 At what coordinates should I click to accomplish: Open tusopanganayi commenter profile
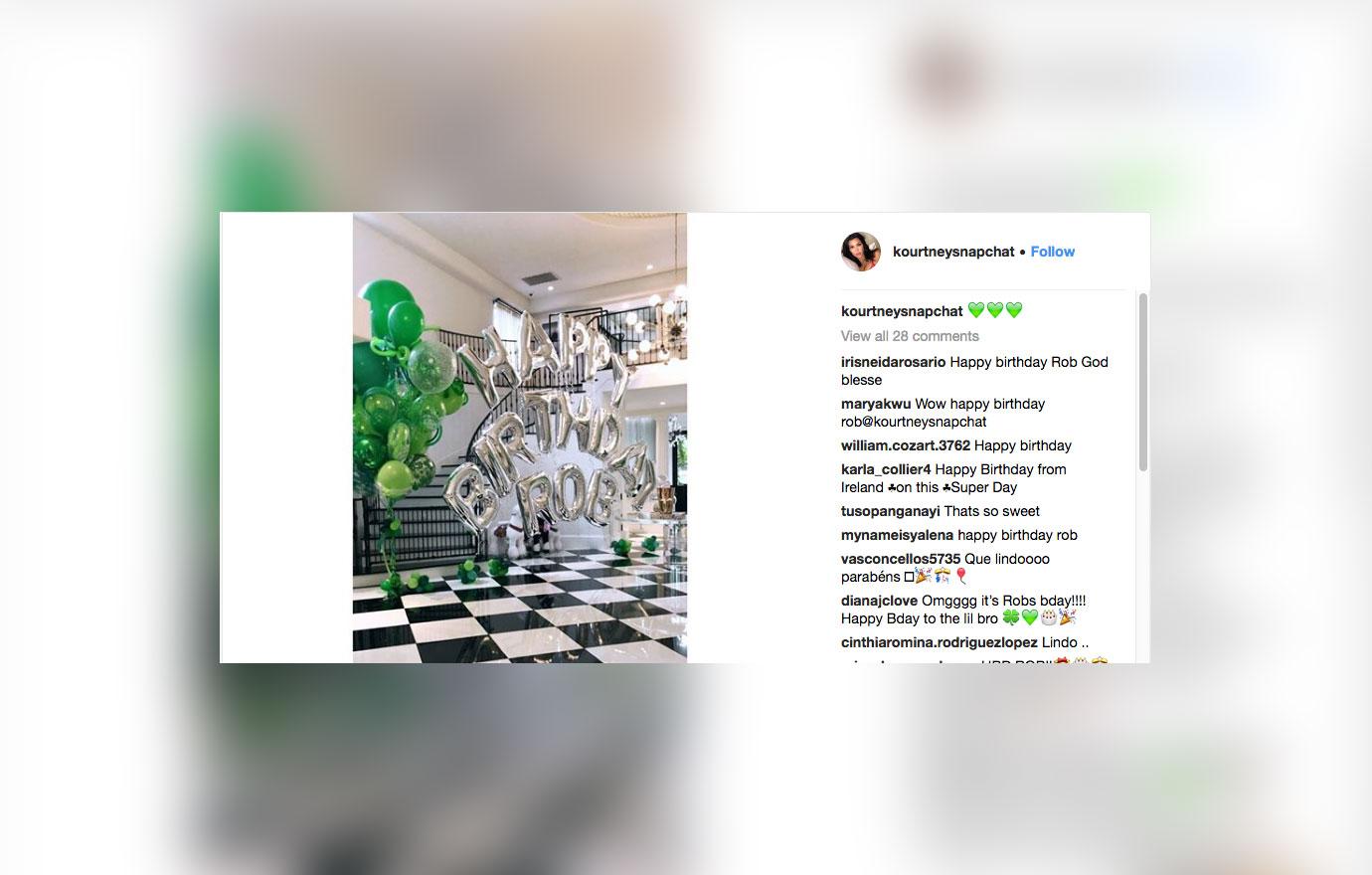point(890,511)
